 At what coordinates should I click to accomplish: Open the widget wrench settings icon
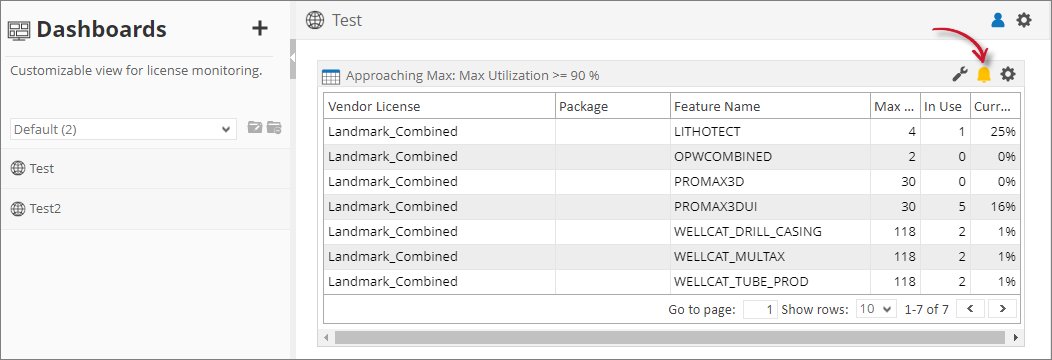pos(960,75)
